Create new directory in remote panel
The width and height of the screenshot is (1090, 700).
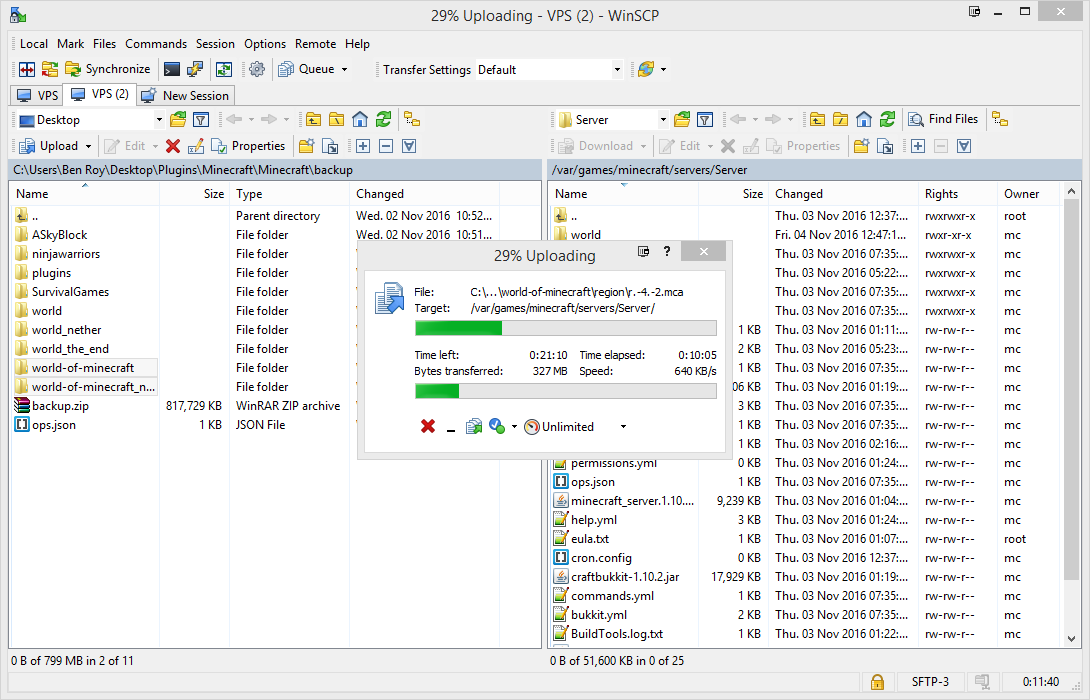point(860,146)
